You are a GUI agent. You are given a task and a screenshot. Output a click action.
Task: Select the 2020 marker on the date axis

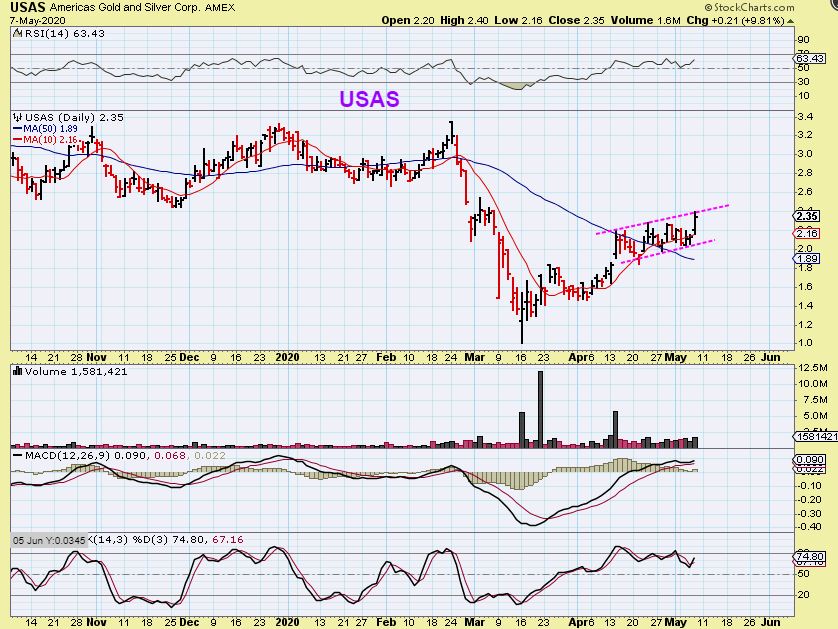pos(287,356)
